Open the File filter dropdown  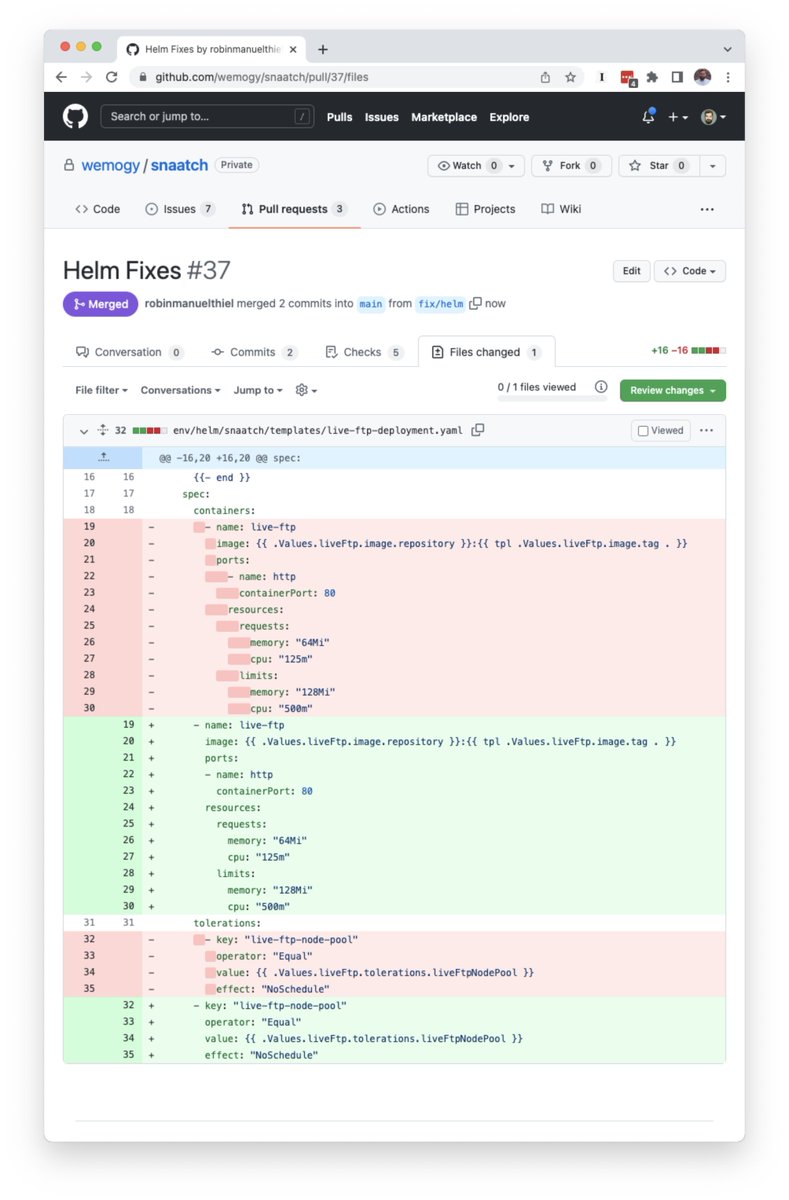101,390
